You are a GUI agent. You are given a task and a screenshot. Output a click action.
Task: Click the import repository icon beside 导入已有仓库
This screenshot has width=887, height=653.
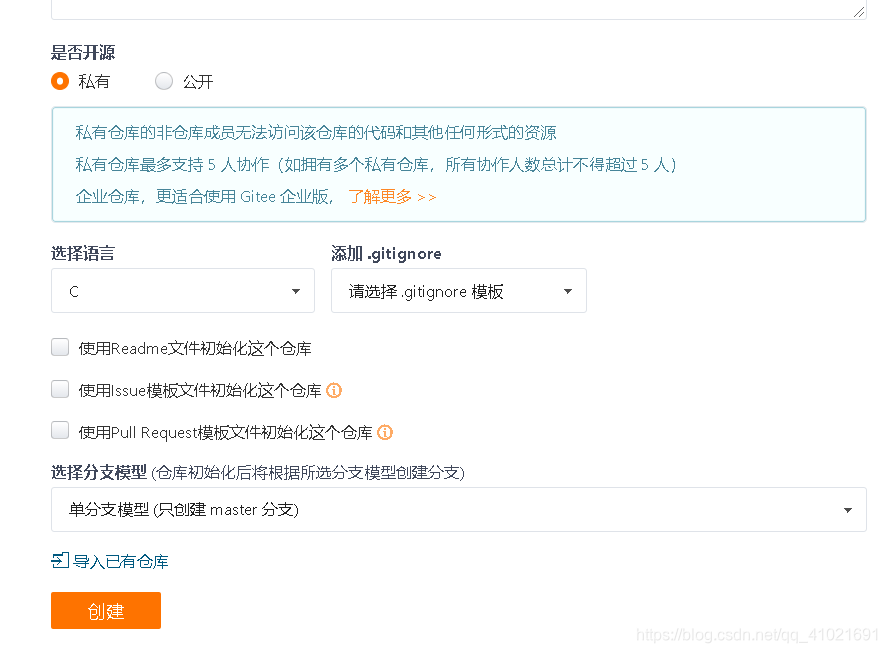click(x=59, y=561)
